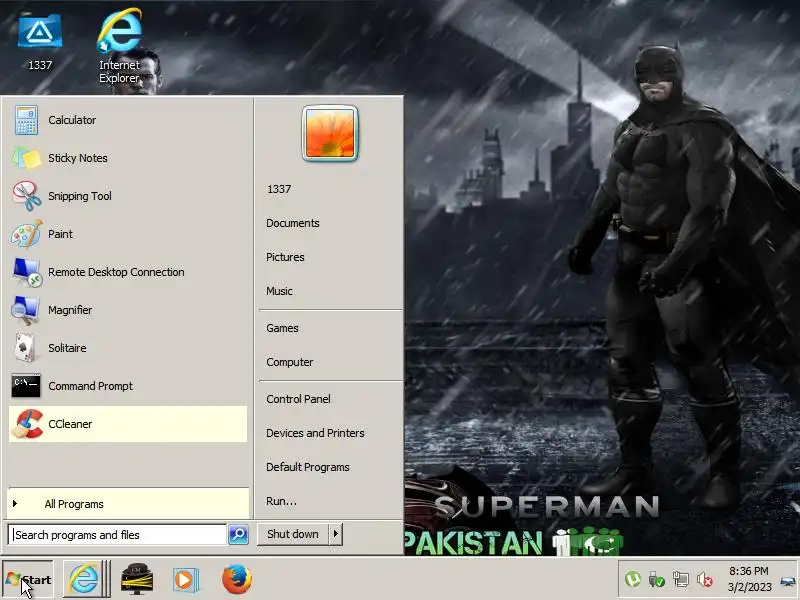
Task: Expand All Programs list
Action: click(128, 504)
